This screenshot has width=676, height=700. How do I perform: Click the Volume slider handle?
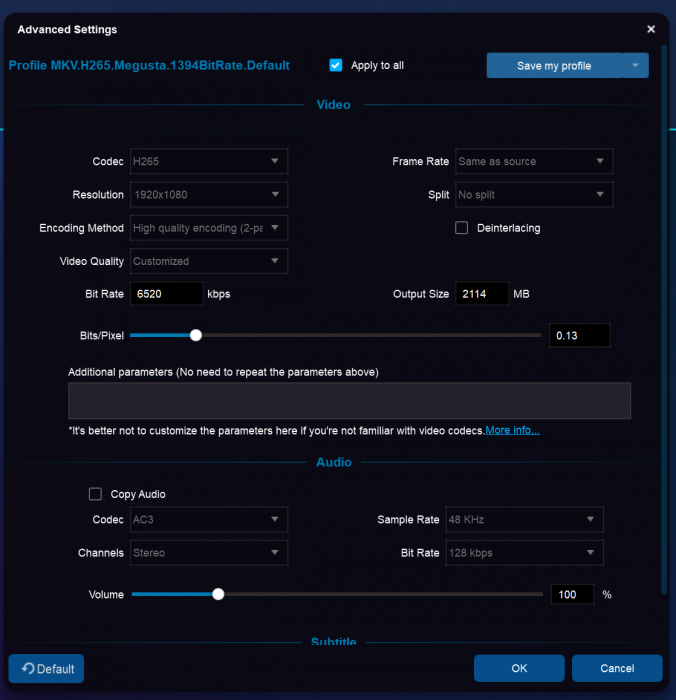pyautogui.click(x=218, y=594)
